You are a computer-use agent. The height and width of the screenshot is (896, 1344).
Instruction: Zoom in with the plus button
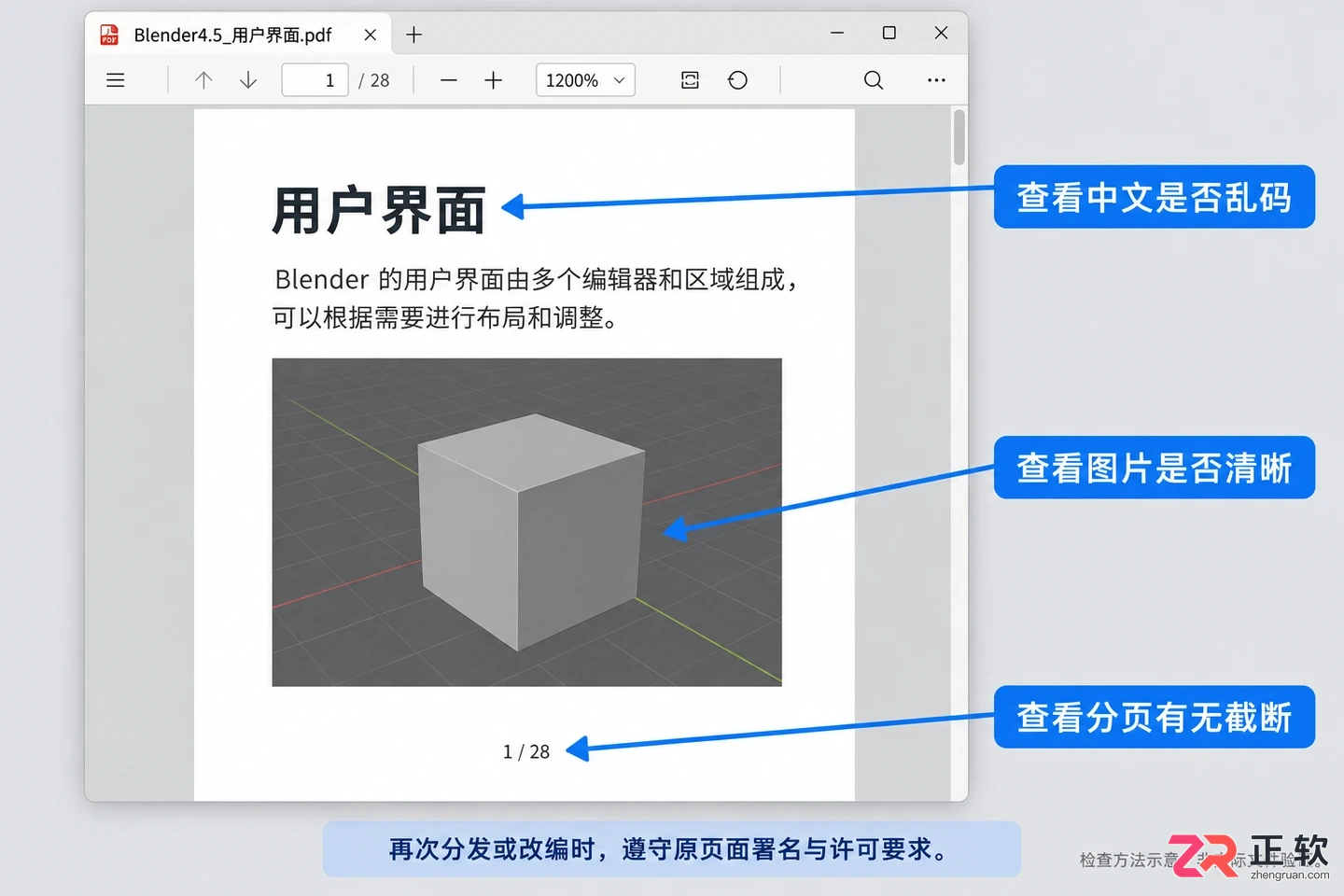click(x=494, y=80)
